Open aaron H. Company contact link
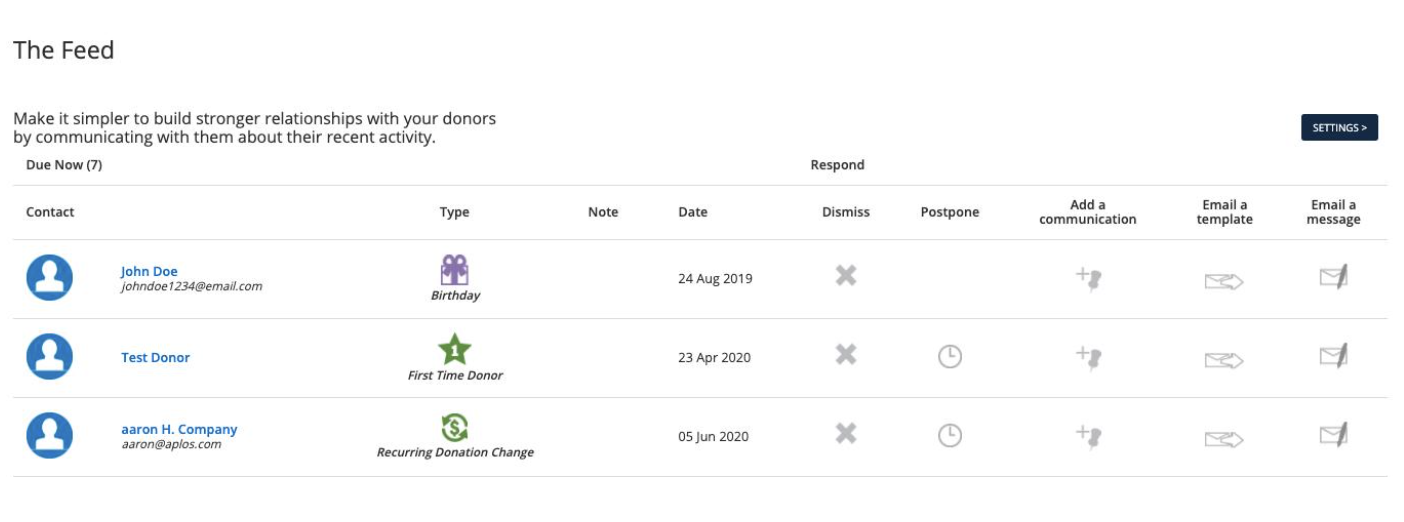Viewport: 1404px width, 522px height. point(179,429)
